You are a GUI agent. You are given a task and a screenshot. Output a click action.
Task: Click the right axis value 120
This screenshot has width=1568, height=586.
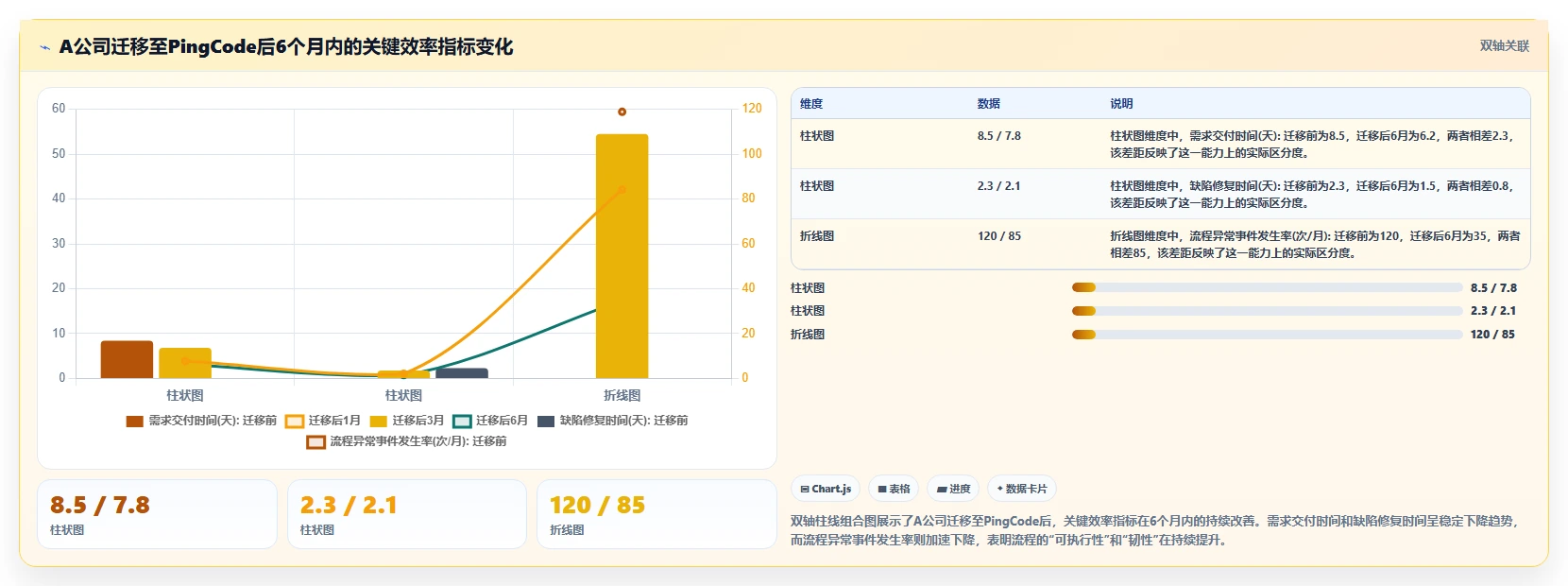tap(752, 109)
